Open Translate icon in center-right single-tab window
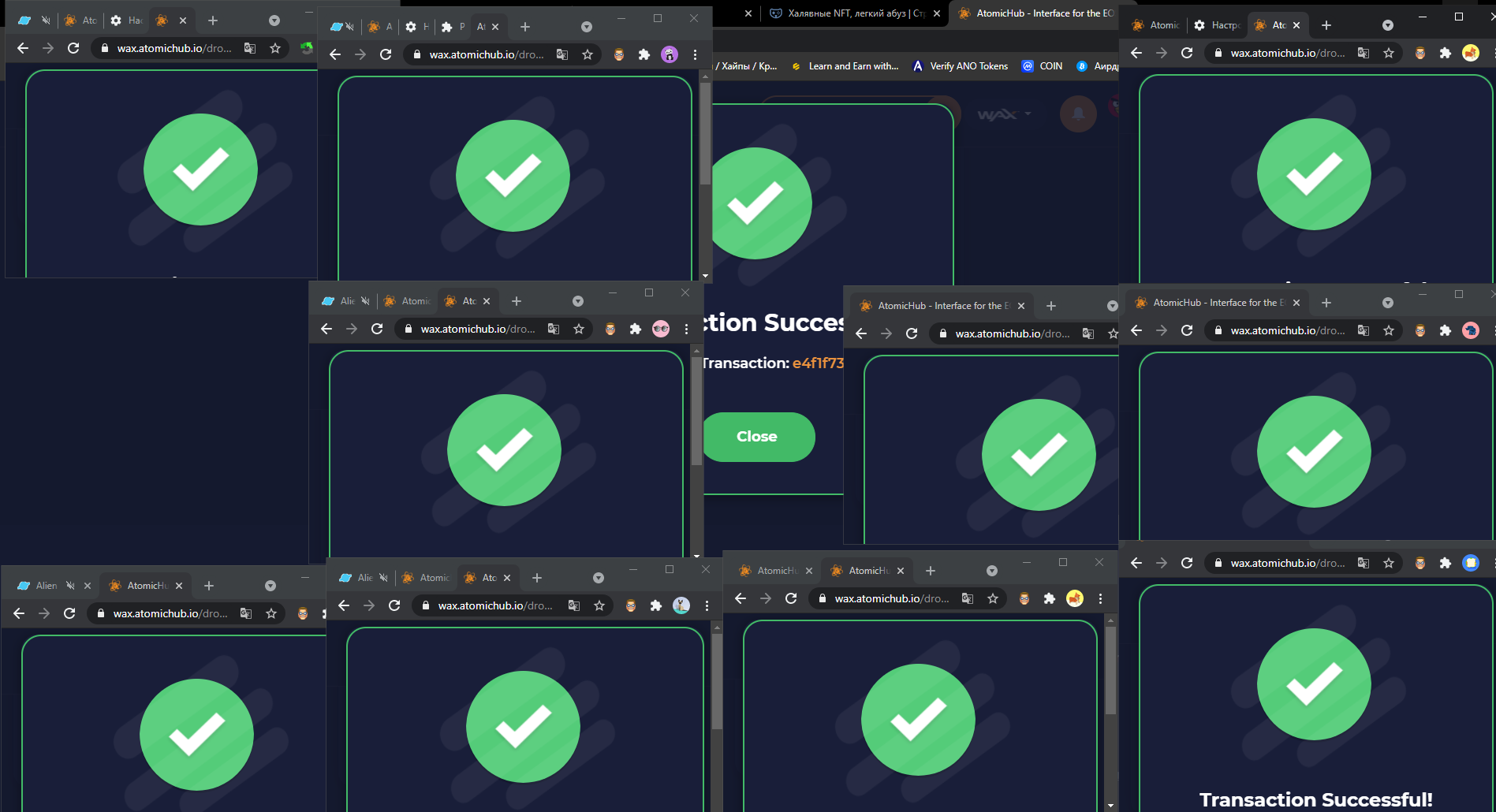This screenshot has height=812, width=1496. pyautogui.click(x=1088, y=333)
